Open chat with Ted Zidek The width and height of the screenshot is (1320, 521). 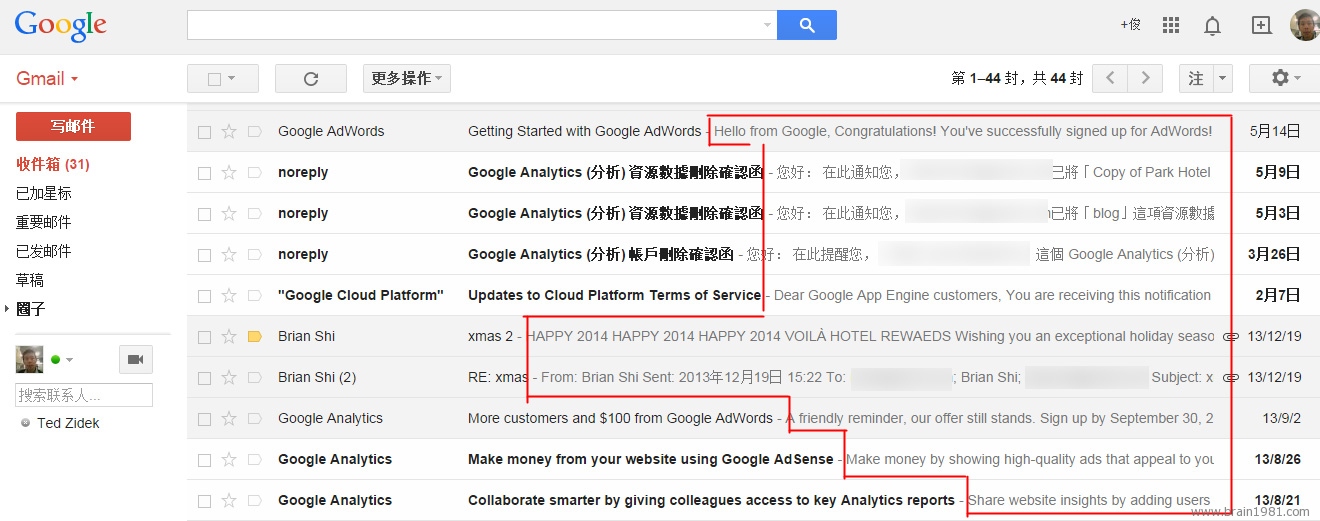(x=68, y=423)
